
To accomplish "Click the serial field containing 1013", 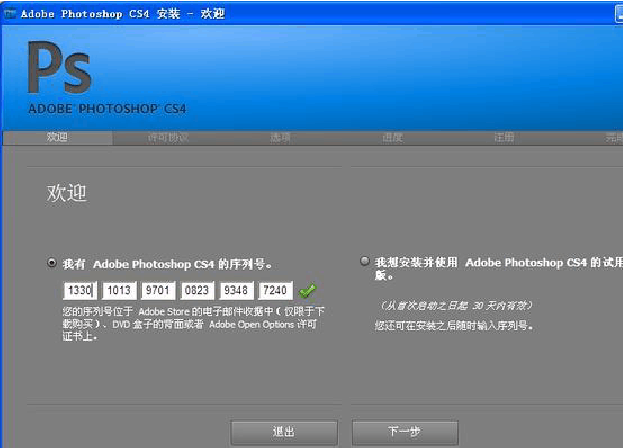I will [118, 291].
